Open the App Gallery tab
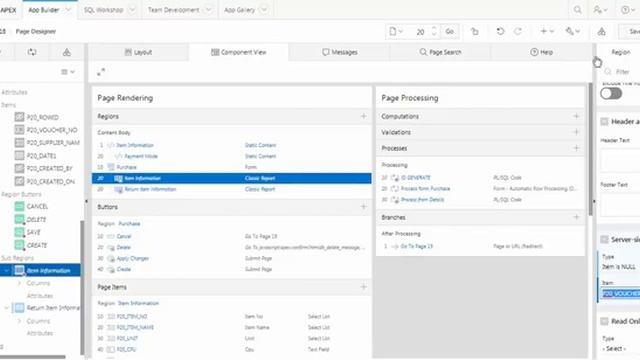 coord(239,10)
